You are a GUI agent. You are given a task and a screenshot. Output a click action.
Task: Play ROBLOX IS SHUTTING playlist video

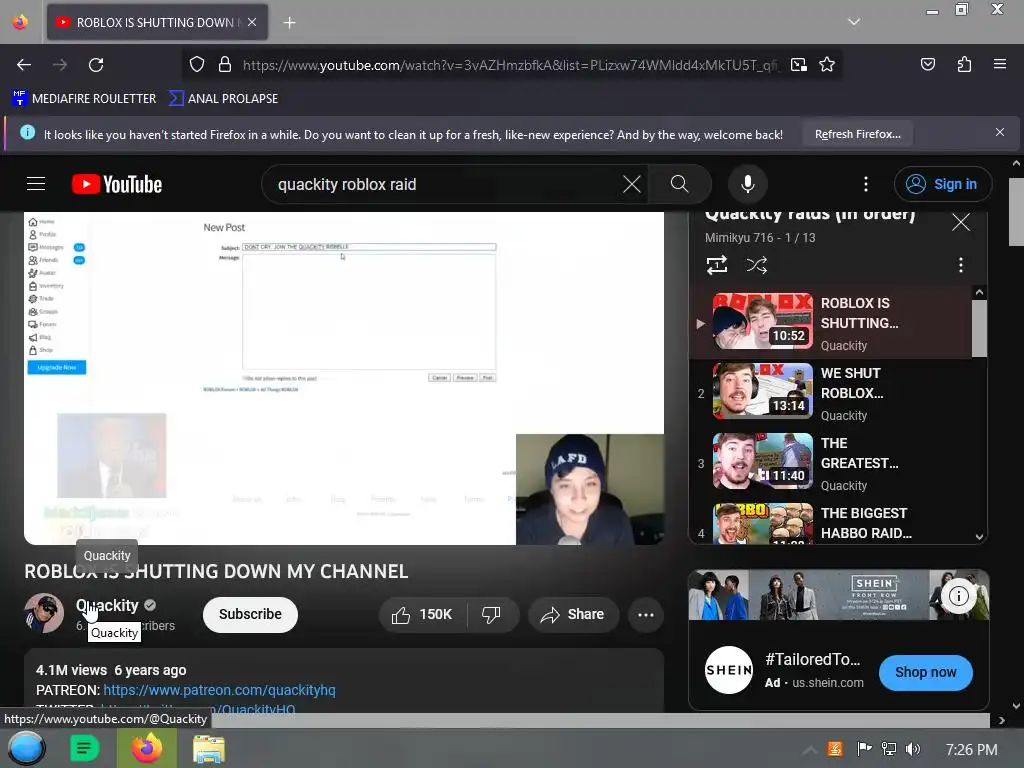pyautogui.click(x=831, y=323)
